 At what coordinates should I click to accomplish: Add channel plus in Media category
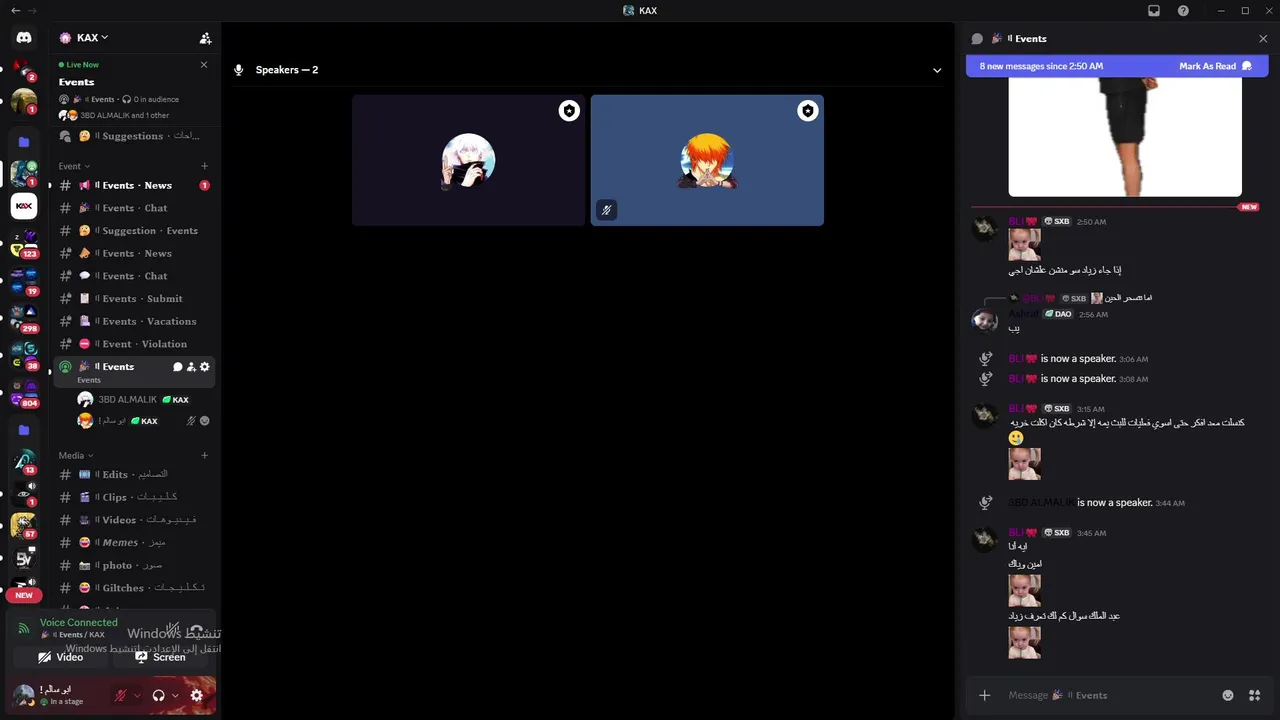click(x=205, y=455)
